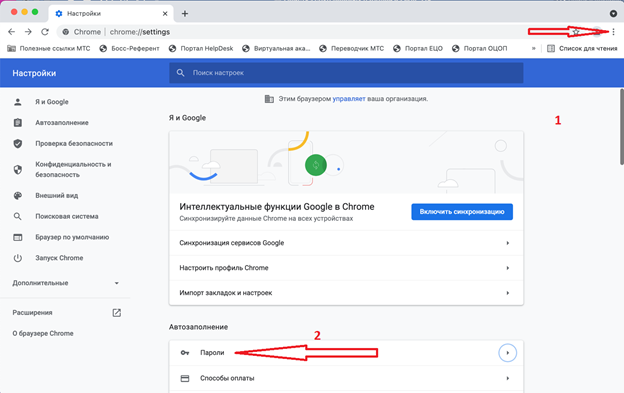
Task: Go forward using the browser forward arrow
Action: [28, 32]
